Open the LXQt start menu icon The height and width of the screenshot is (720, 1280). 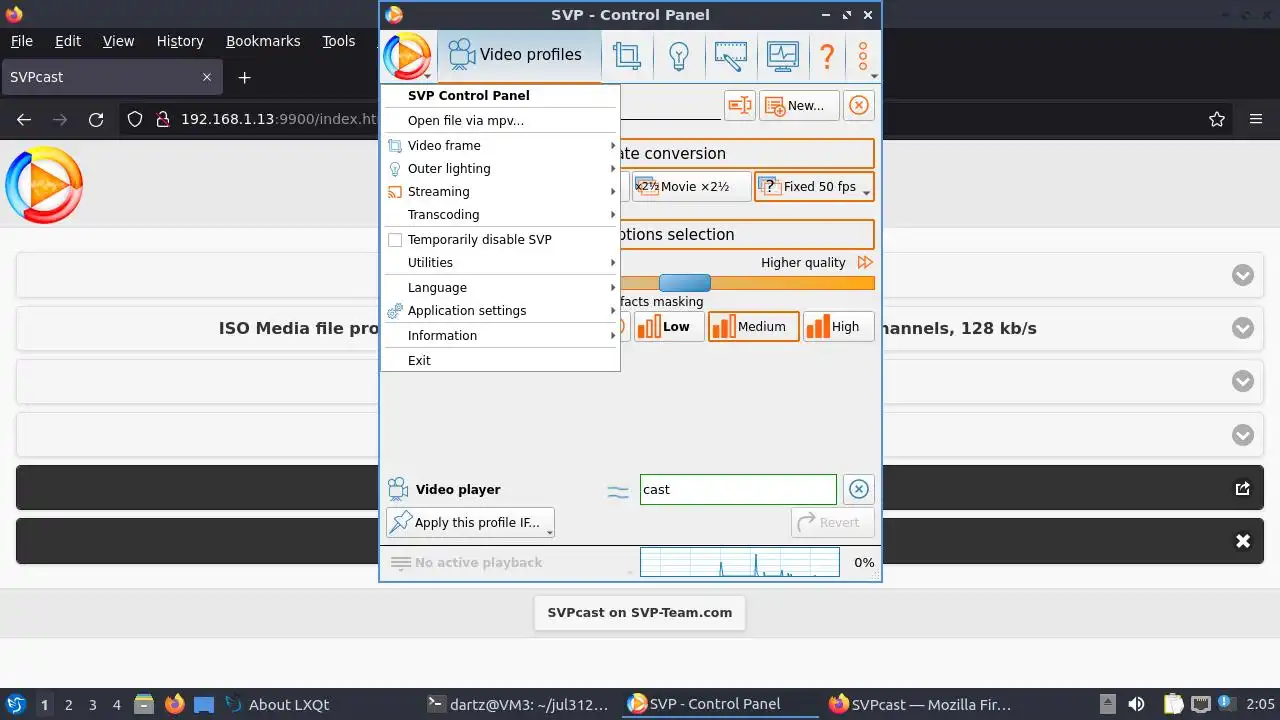[15, 704]
